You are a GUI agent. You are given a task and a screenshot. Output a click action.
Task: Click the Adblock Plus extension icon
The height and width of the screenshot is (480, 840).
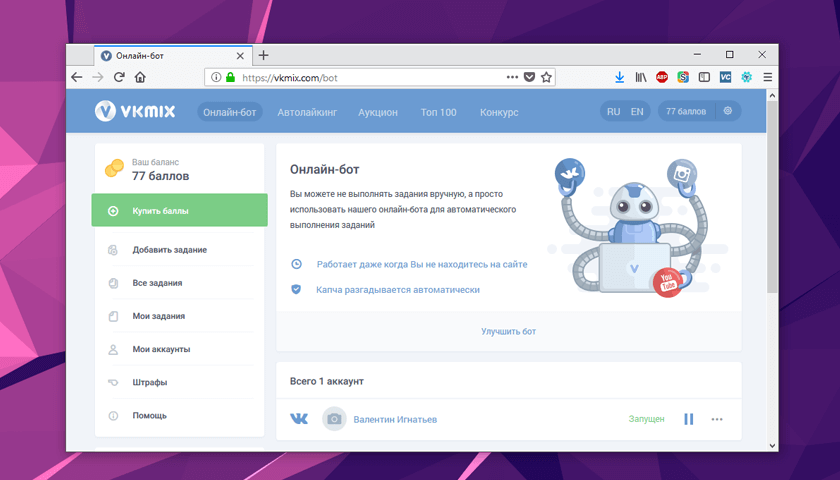click(x=662, y=77)
